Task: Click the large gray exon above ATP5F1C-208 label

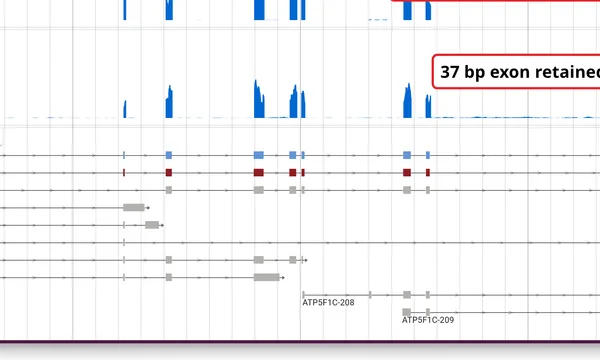Action: [407, 295]
